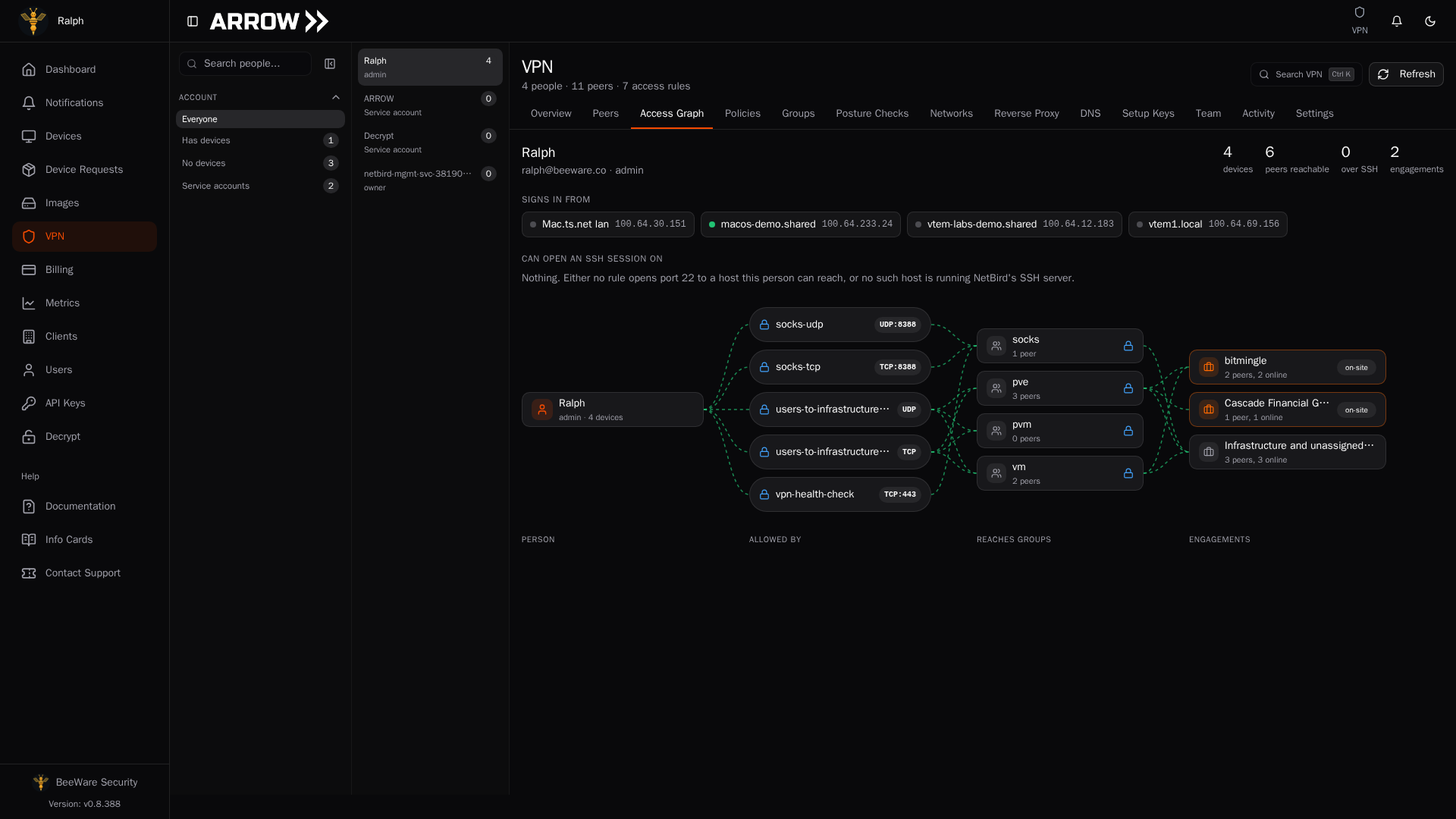Collapse the ACCOUNT section chevron
This screenshot has height=819, width=1456.
coord(336,97)
